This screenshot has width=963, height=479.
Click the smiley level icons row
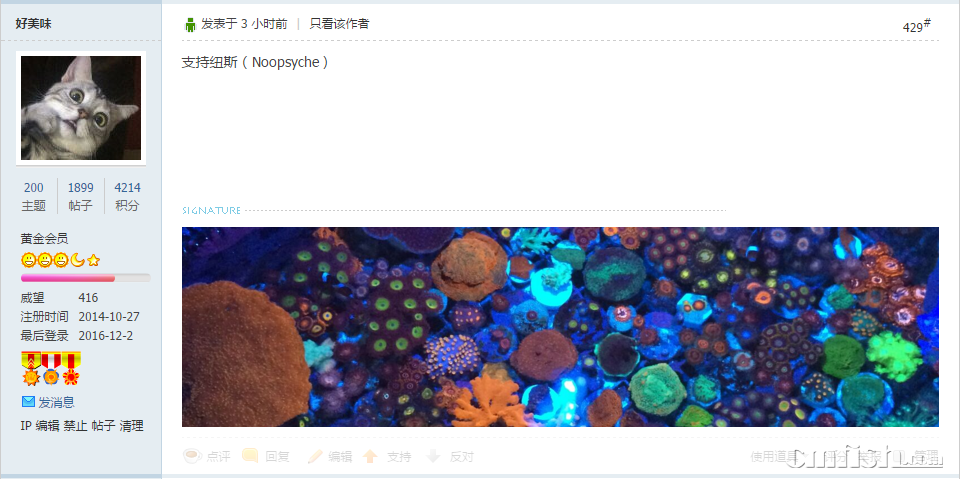point(60,260)
